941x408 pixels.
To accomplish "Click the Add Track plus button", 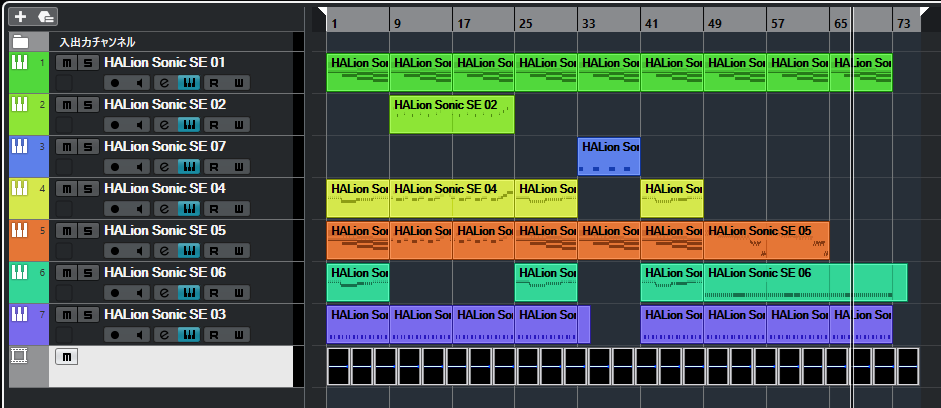I will click(x=21, y=16).
